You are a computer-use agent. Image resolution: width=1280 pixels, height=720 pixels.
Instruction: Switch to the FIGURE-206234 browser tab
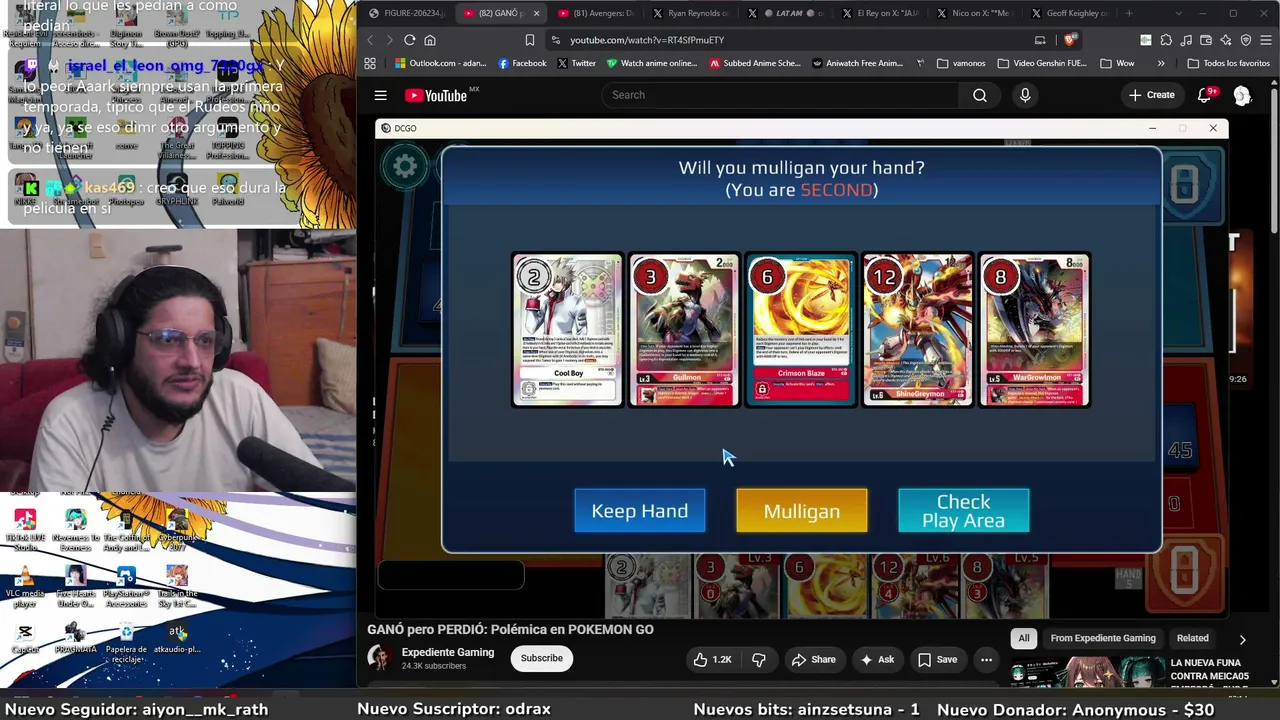tap(406, 13)
